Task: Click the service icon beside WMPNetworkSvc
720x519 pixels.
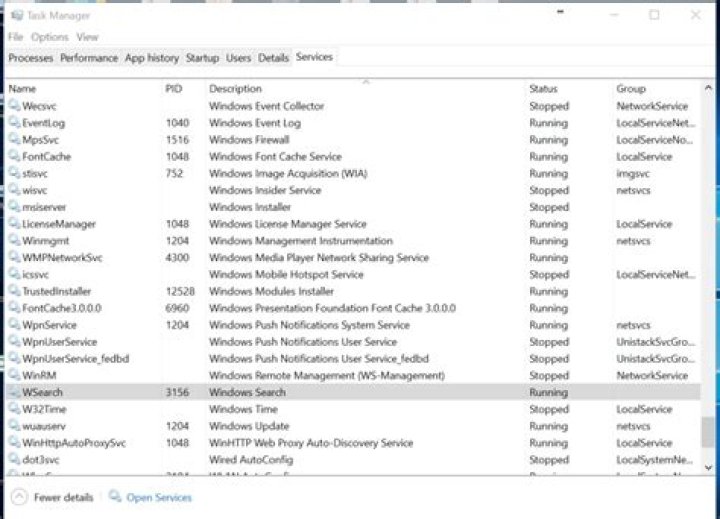Action: (14, 257)
